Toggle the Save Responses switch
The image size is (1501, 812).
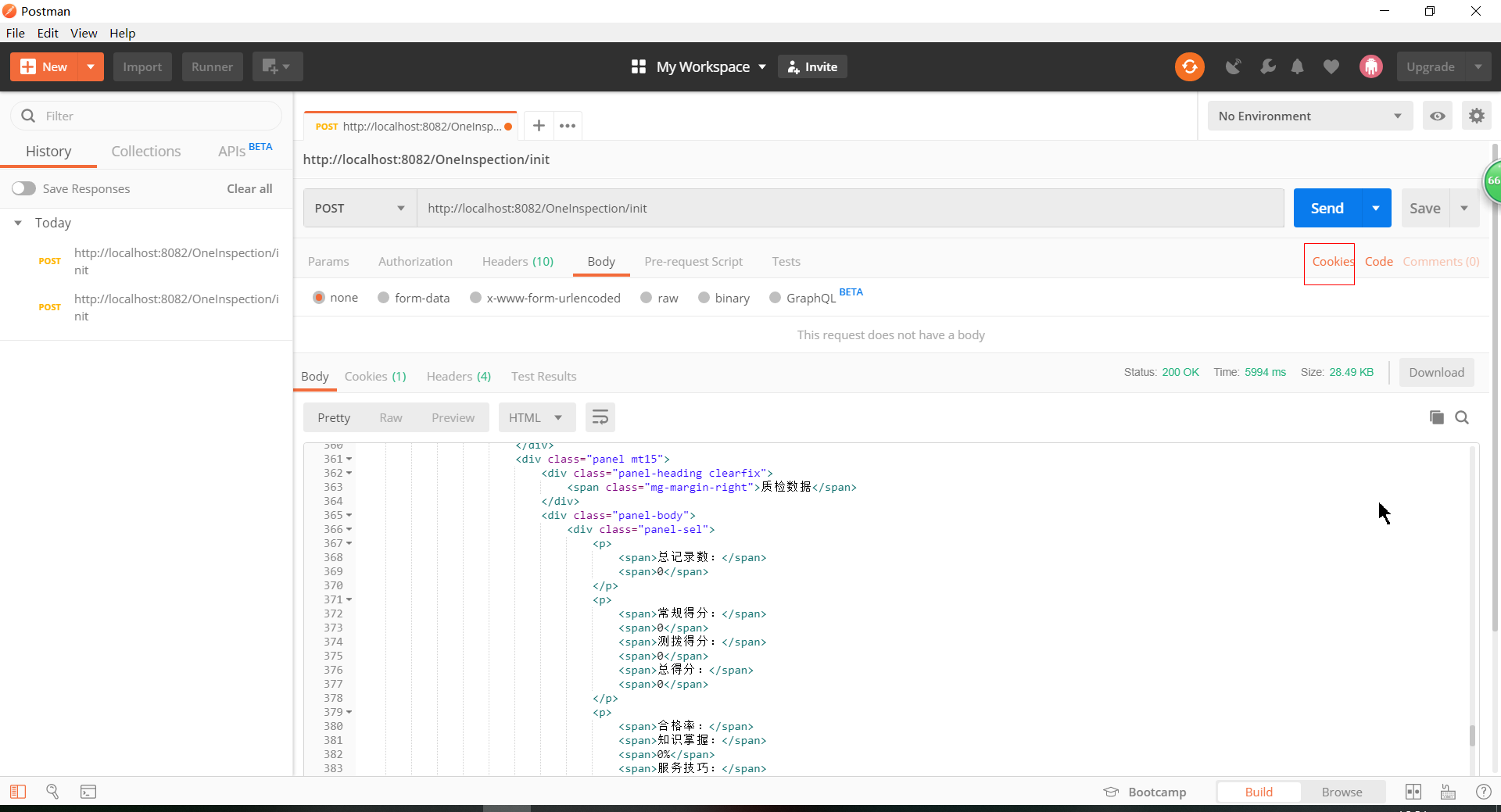pyautogui.click(x=24, y=188)
